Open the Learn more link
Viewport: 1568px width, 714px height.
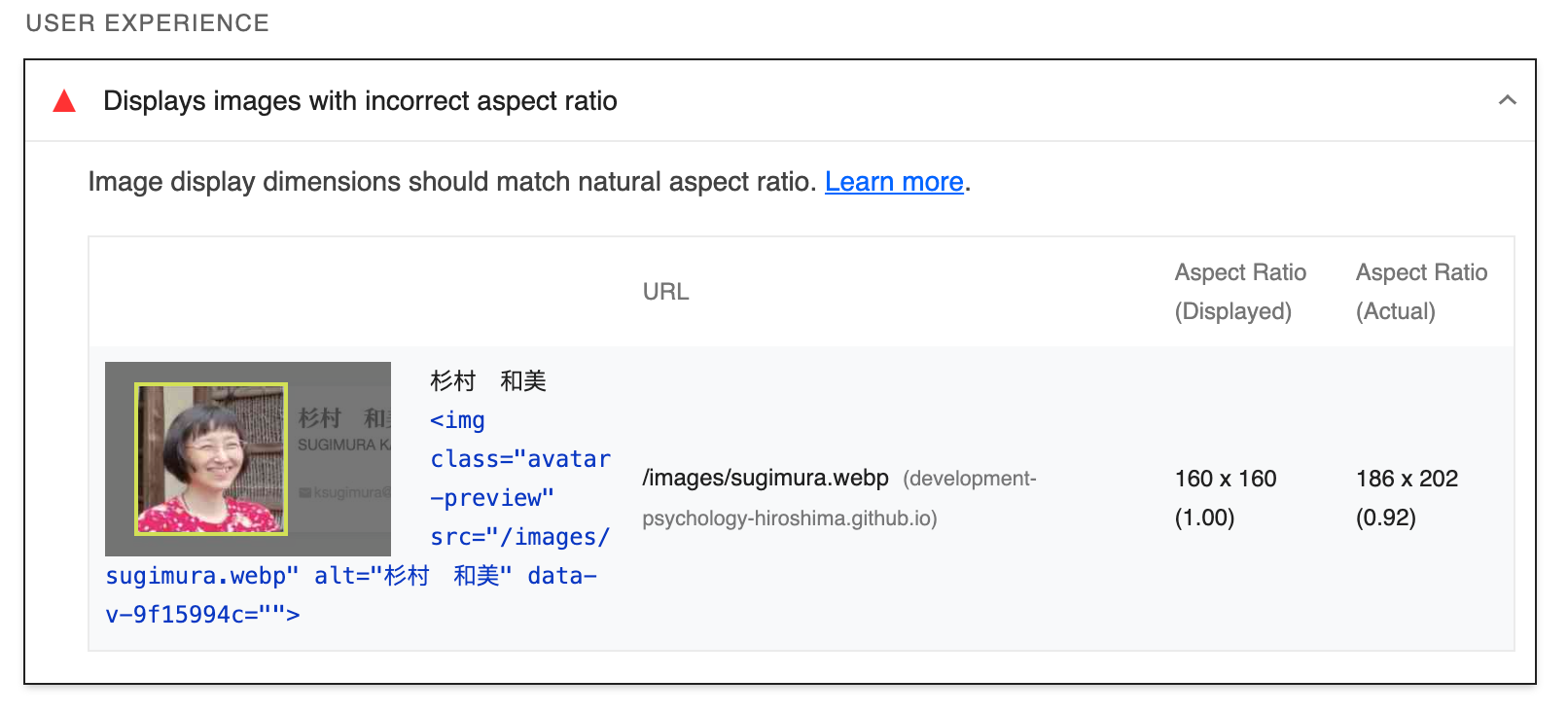tap(893, 182)
